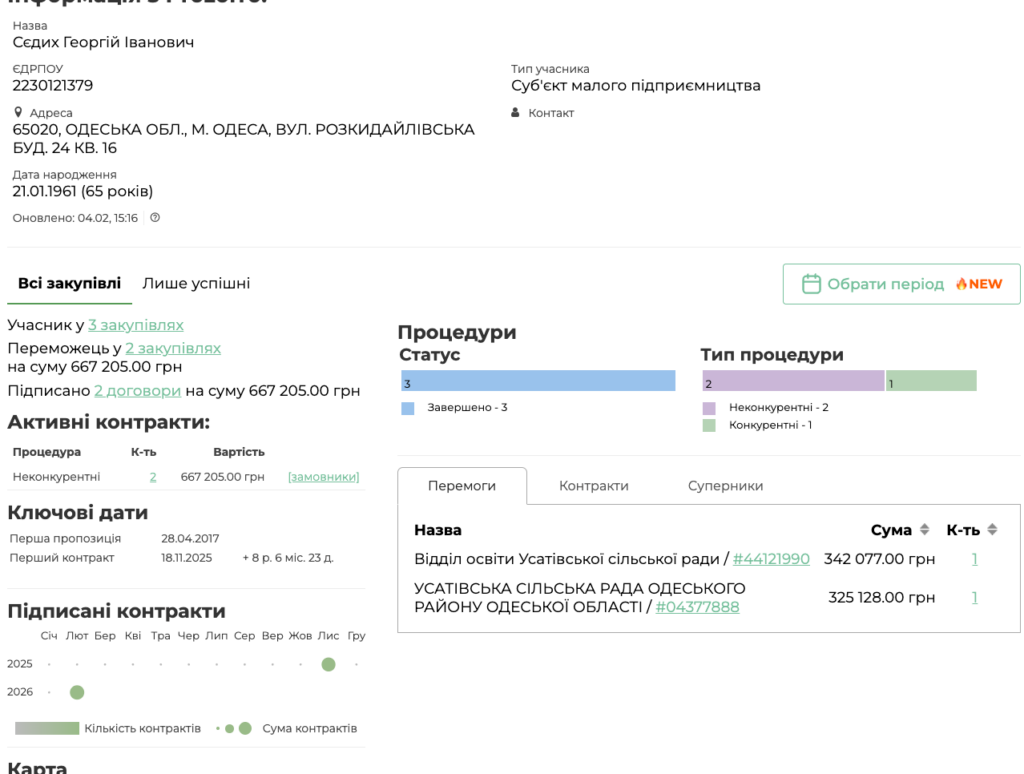Click the calendar icon in Обрати період

811,284
